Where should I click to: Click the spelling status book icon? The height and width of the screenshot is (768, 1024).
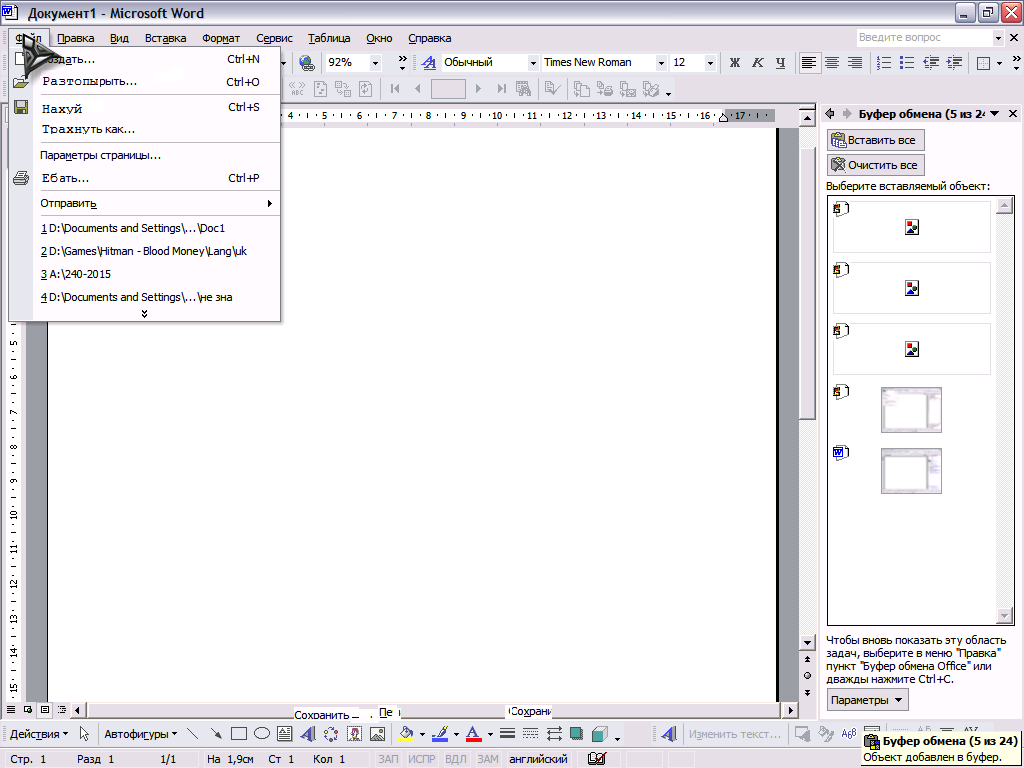click(596, 758)
